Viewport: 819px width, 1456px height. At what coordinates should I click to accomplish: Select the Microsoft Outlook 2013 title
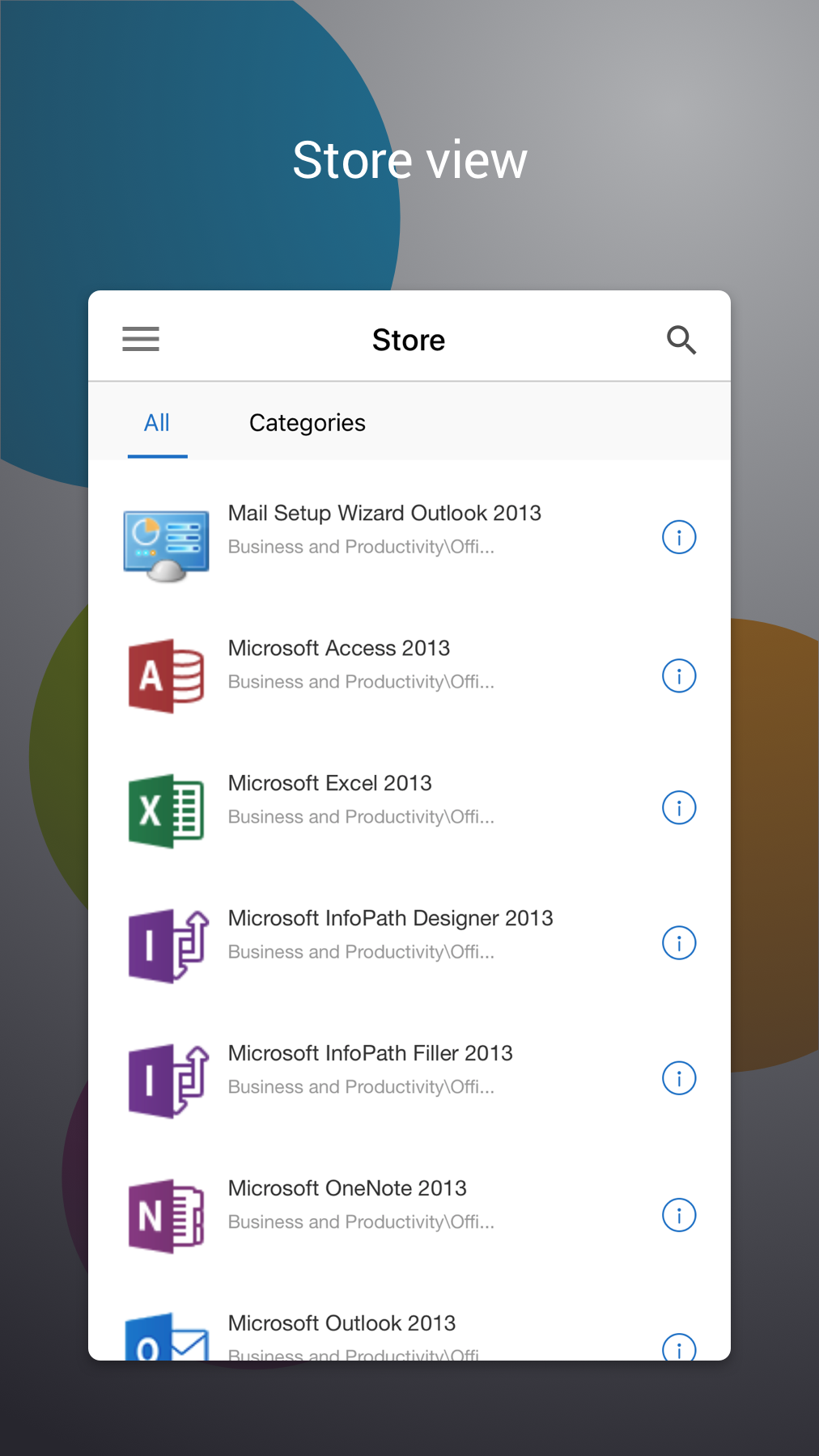(x=342, y=1323)
